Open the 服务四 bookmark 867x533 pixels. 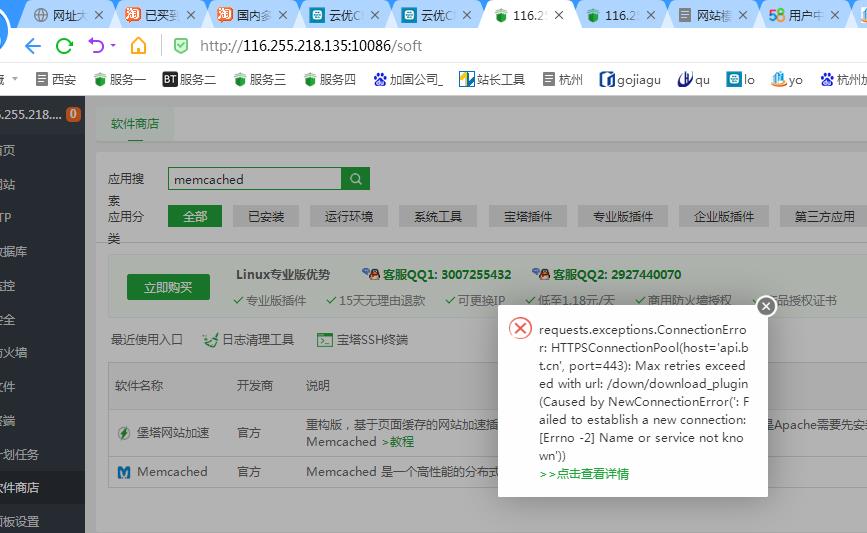click(330, 80)
